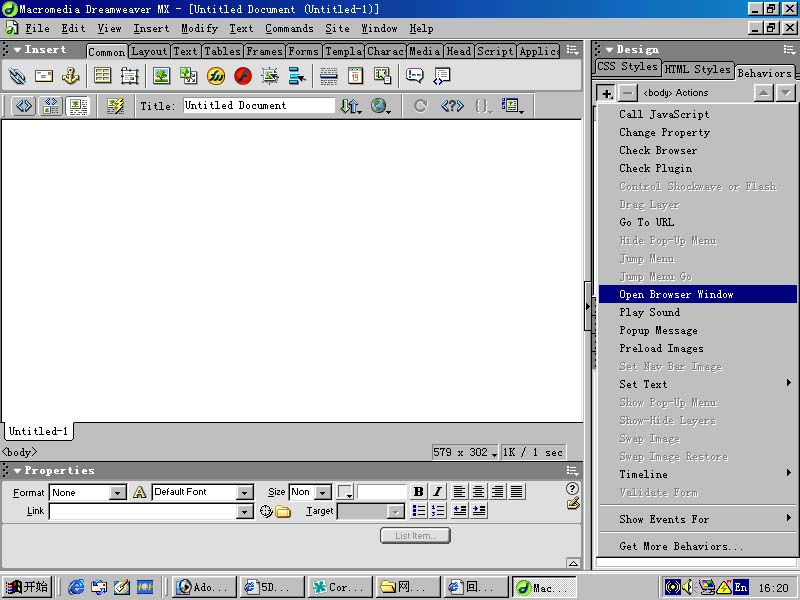Insert a named anchor

tap(70, 76)
